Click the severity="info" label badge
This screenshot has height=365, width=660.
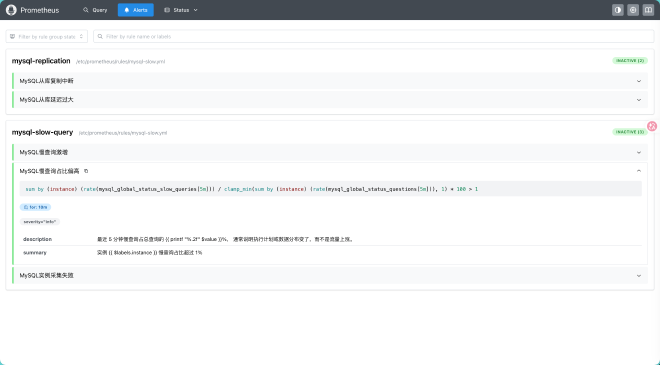40,221
